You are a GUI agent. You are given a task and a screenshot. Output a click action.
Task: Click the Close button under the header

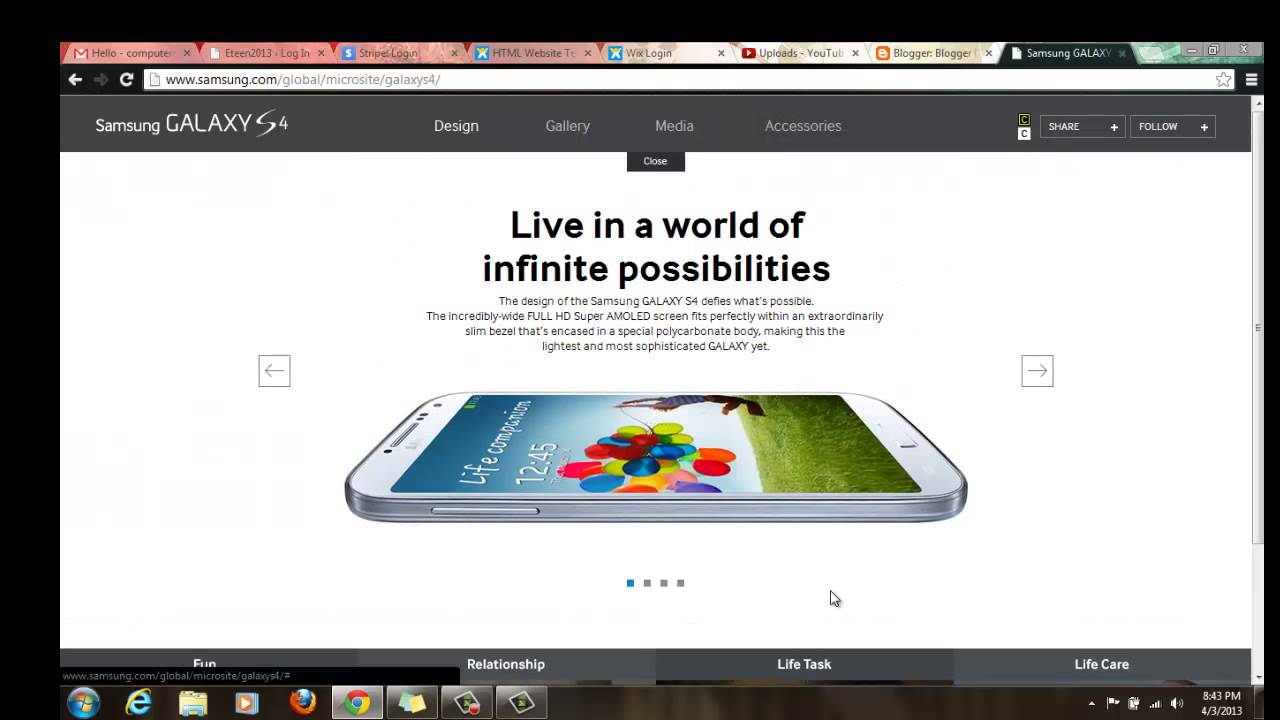pyautogui.click(x=656, y=161)
